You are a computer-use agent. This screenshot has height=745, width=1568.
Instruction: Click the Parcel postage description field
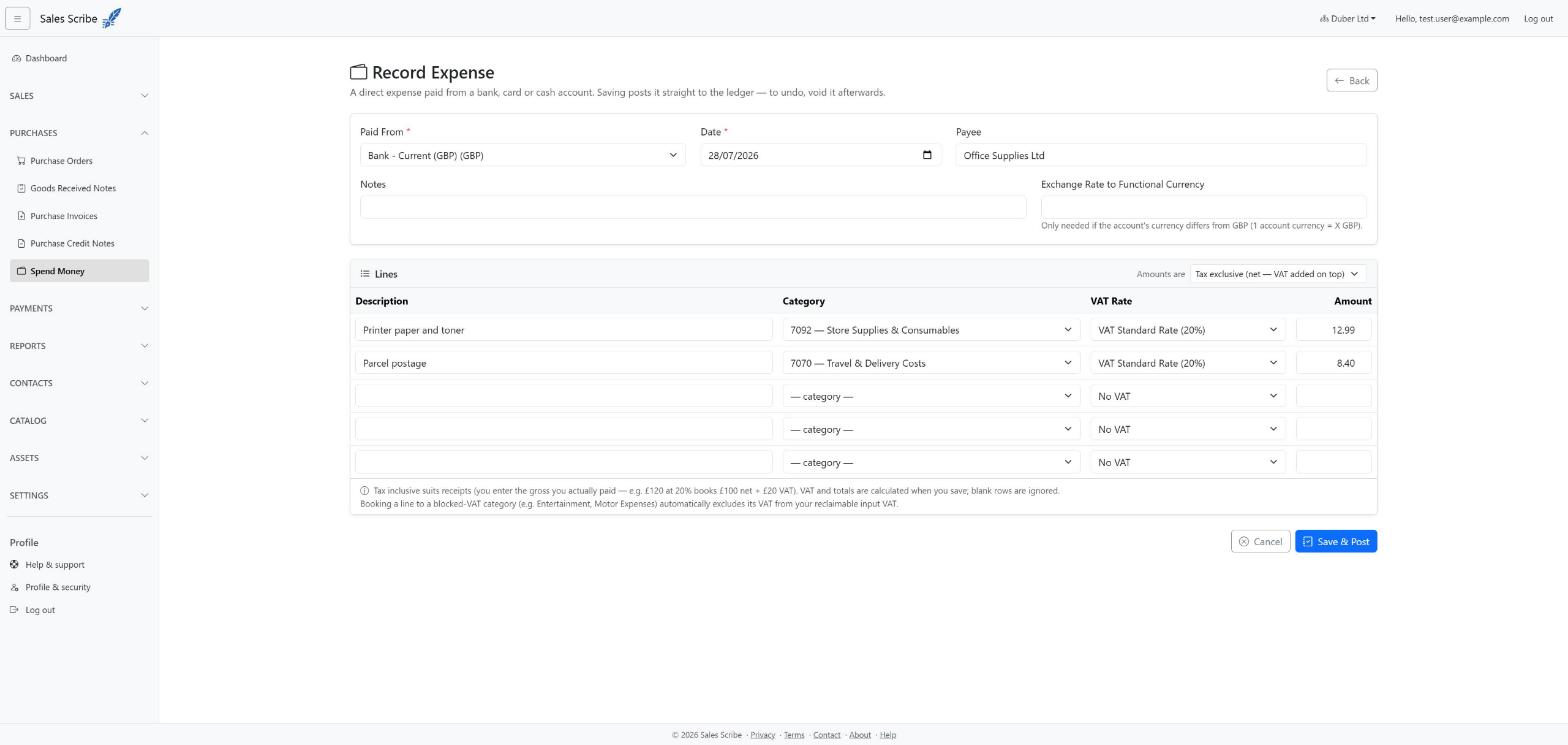564,363
